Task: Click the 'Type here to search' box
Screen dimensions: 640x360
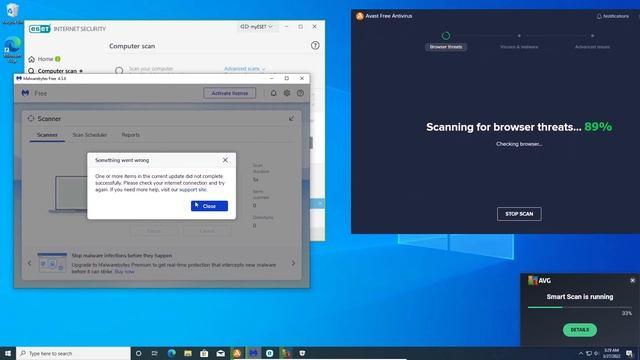Action: pyautogui.click(x=73, y=353)
